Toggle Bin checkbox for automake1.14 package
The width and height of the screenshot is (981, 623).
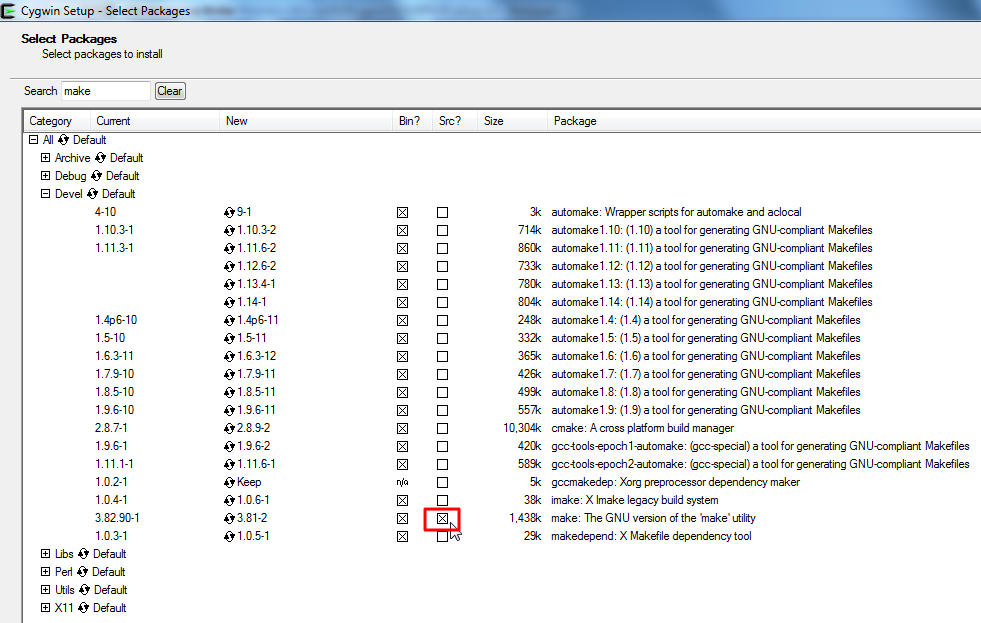click(402, 303)
